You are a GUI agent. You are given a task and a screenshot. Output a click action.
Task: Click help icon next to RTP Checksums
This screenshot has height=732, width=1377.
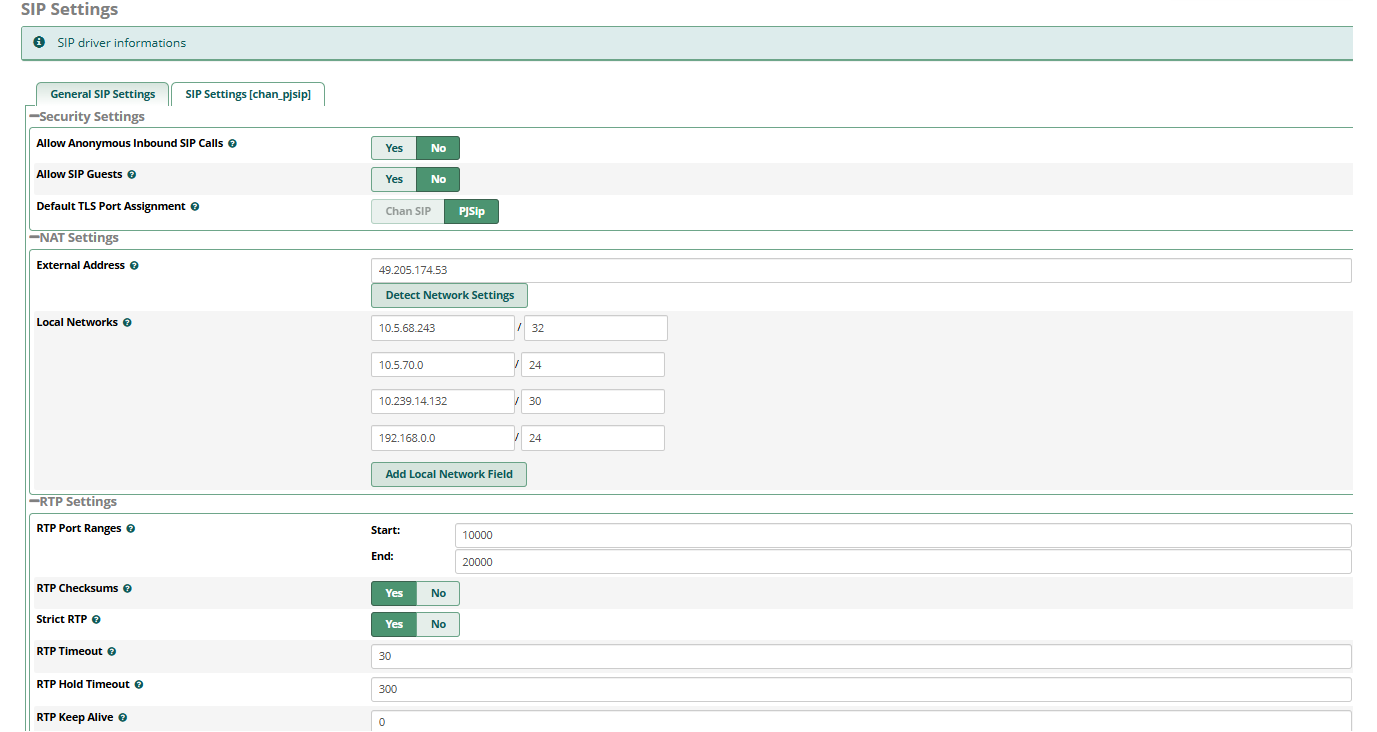click(127, 589)
